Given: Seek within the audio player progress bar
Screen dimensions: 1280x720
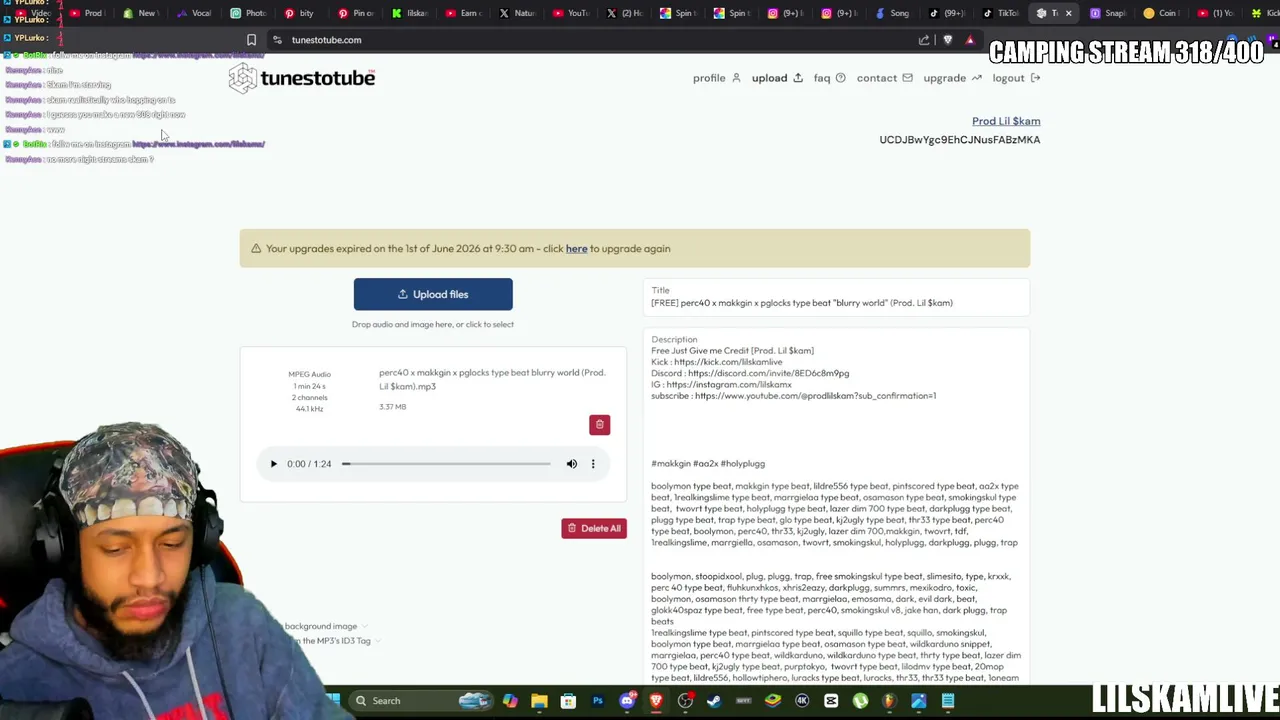Looking at the screenshot, I should pos(447,464).
